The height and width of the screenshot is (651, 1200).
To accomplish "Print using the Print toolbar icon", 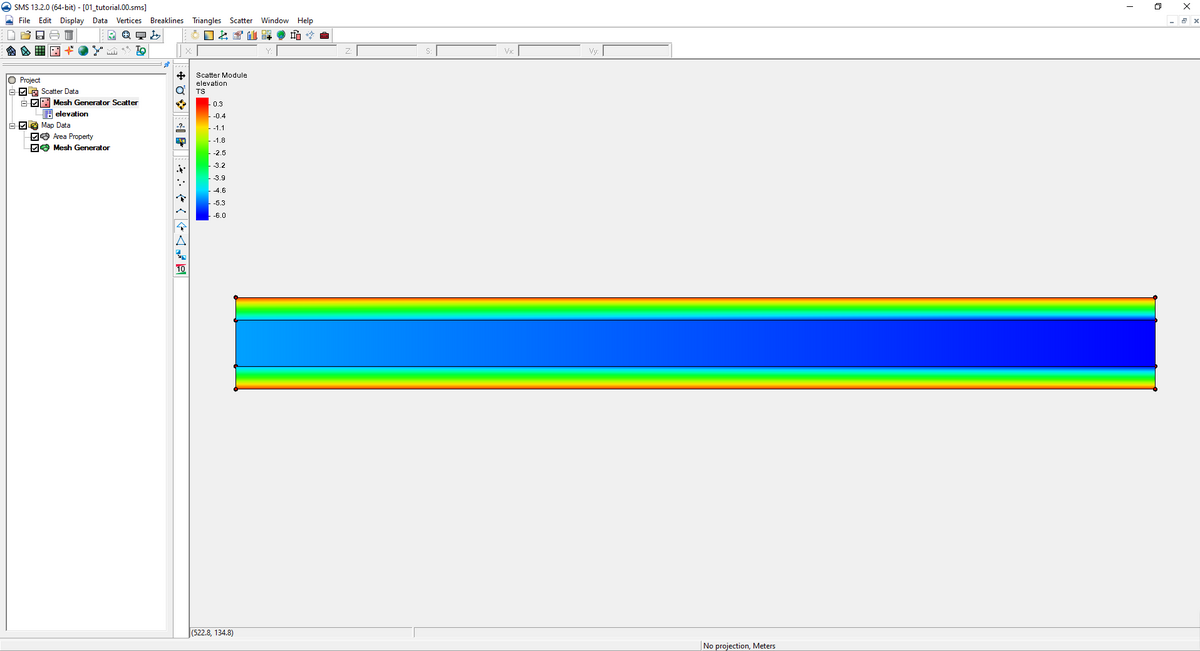I will point(53,35).
